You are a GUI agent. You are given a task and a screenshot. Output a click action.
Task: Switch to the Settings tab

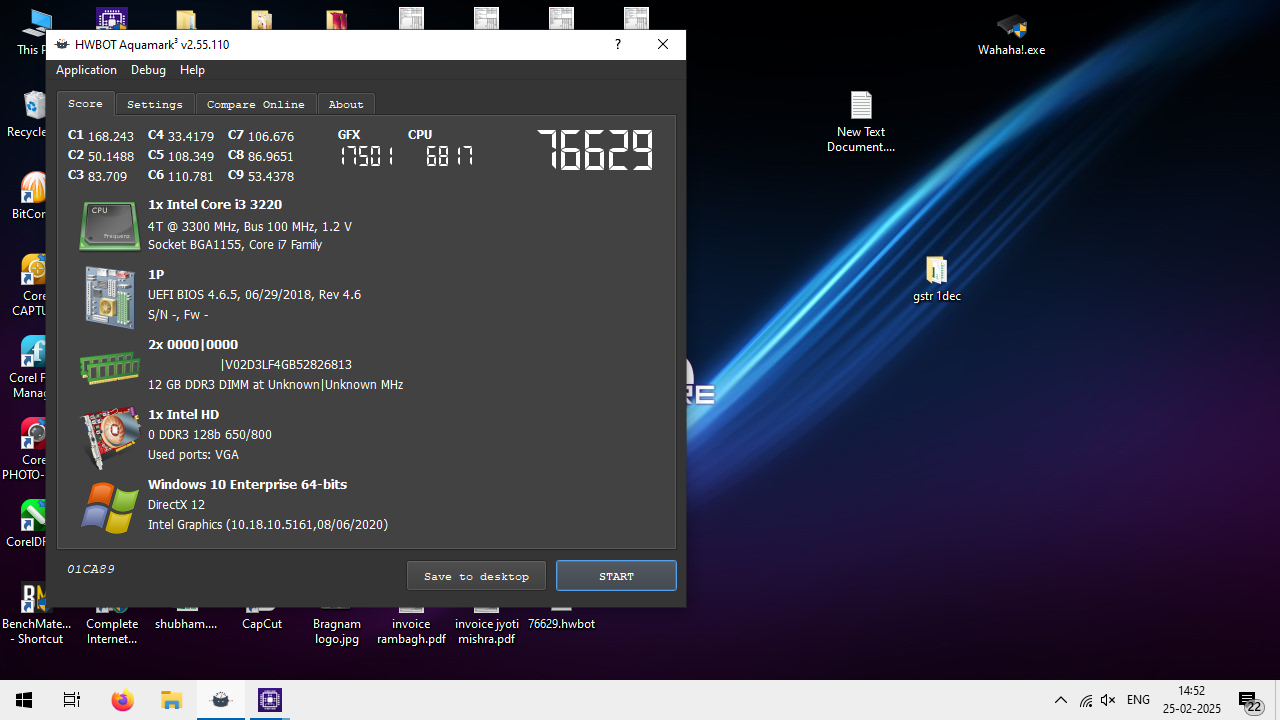tap(155, 104)
